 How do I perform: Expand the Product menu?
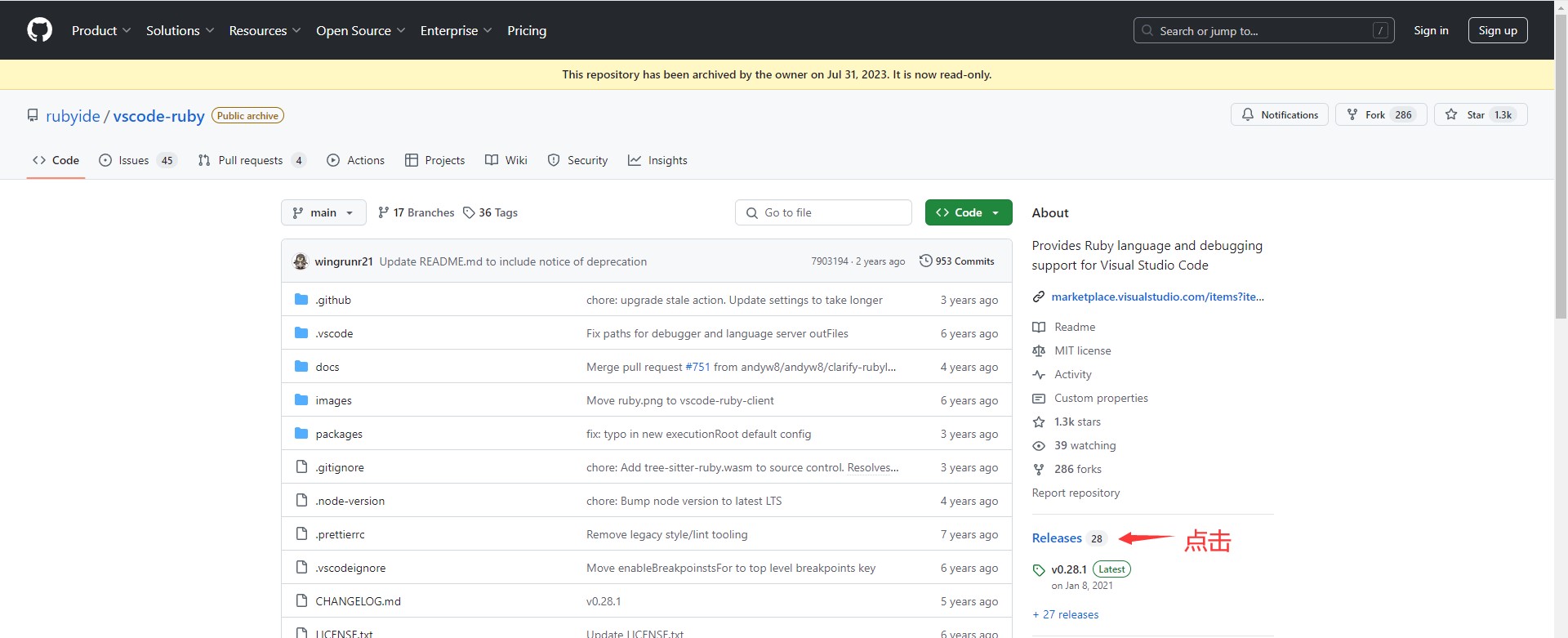100,30
